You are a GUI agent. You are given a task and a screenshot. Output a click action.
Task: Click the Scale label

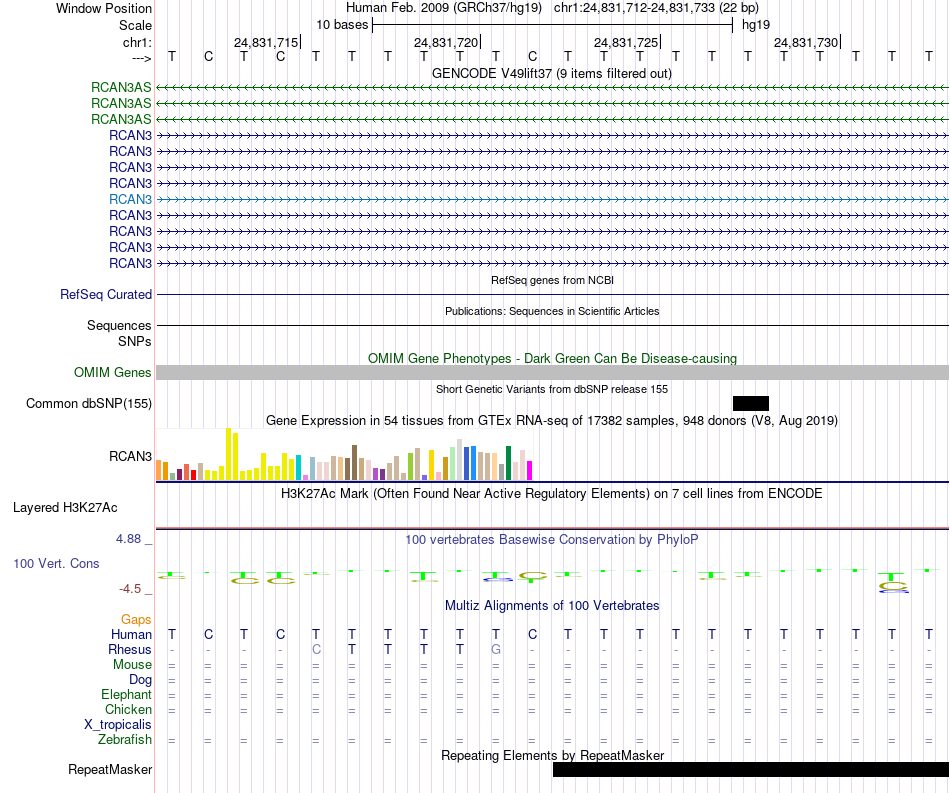pos(136,25)
